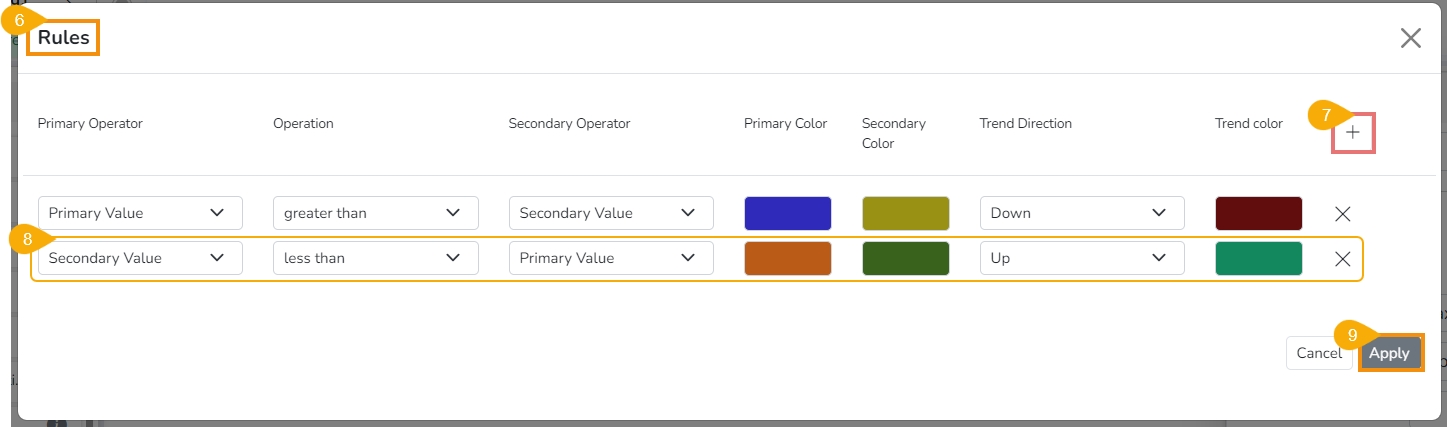1447x427 pixels.
Task: Expand the 'Down' Trend Direction dropdown
Action: (x=1082, y=213)
